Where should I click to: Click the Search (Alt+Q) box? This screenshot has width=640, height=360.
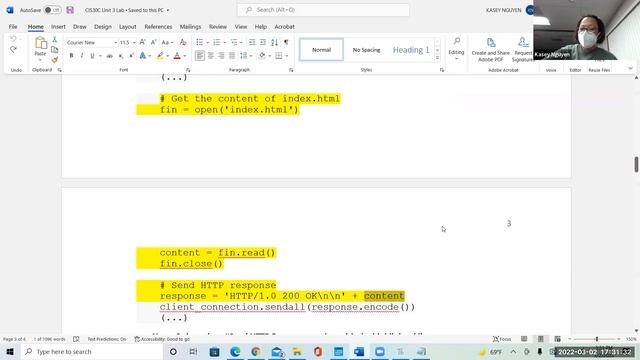pos(323,10)
